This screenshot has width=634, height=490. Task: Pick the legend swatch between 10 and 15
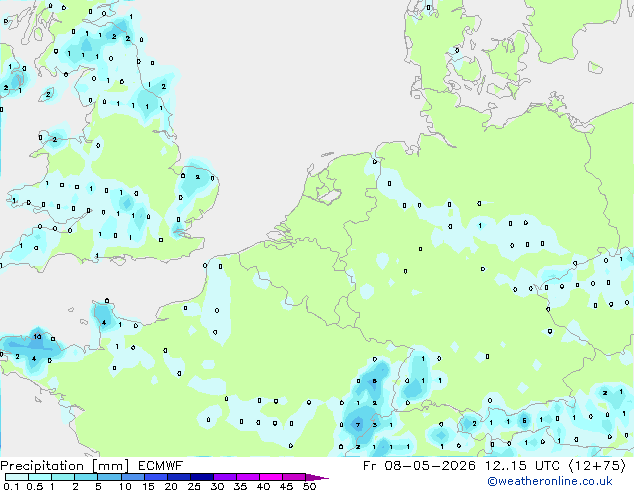(132, 477)
